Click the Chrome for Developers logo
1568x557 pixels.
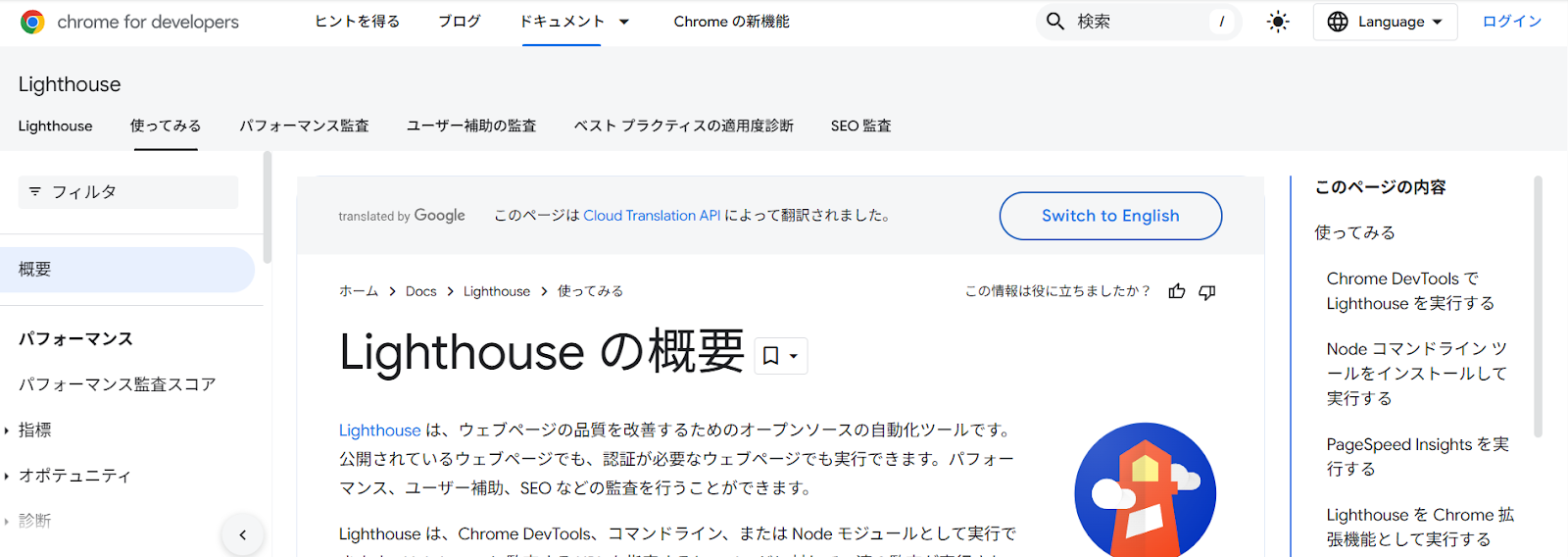[128, 22]
